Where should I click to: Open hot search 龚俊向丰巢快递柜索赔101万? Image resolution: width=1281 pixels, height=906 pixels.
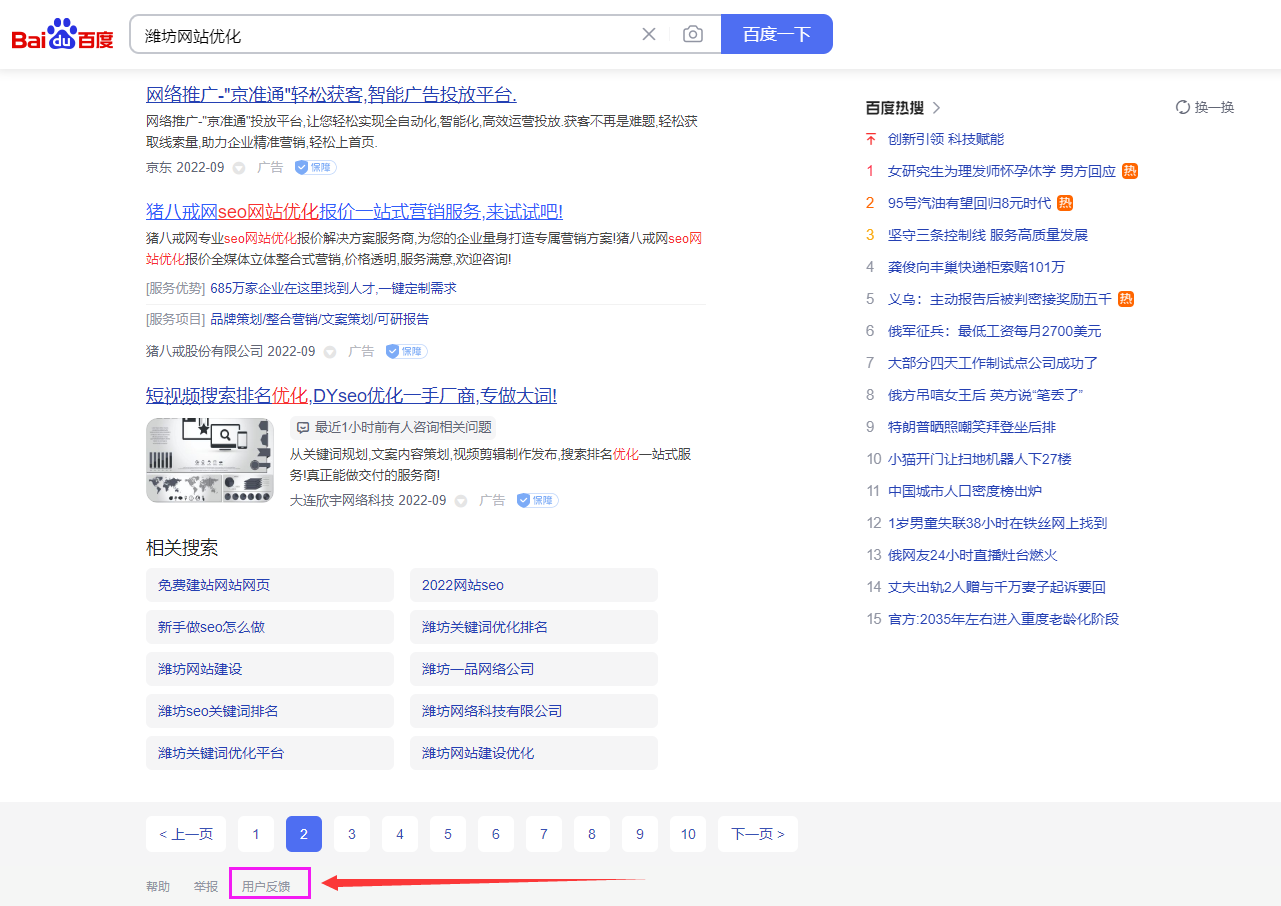(x=977, y=267)
